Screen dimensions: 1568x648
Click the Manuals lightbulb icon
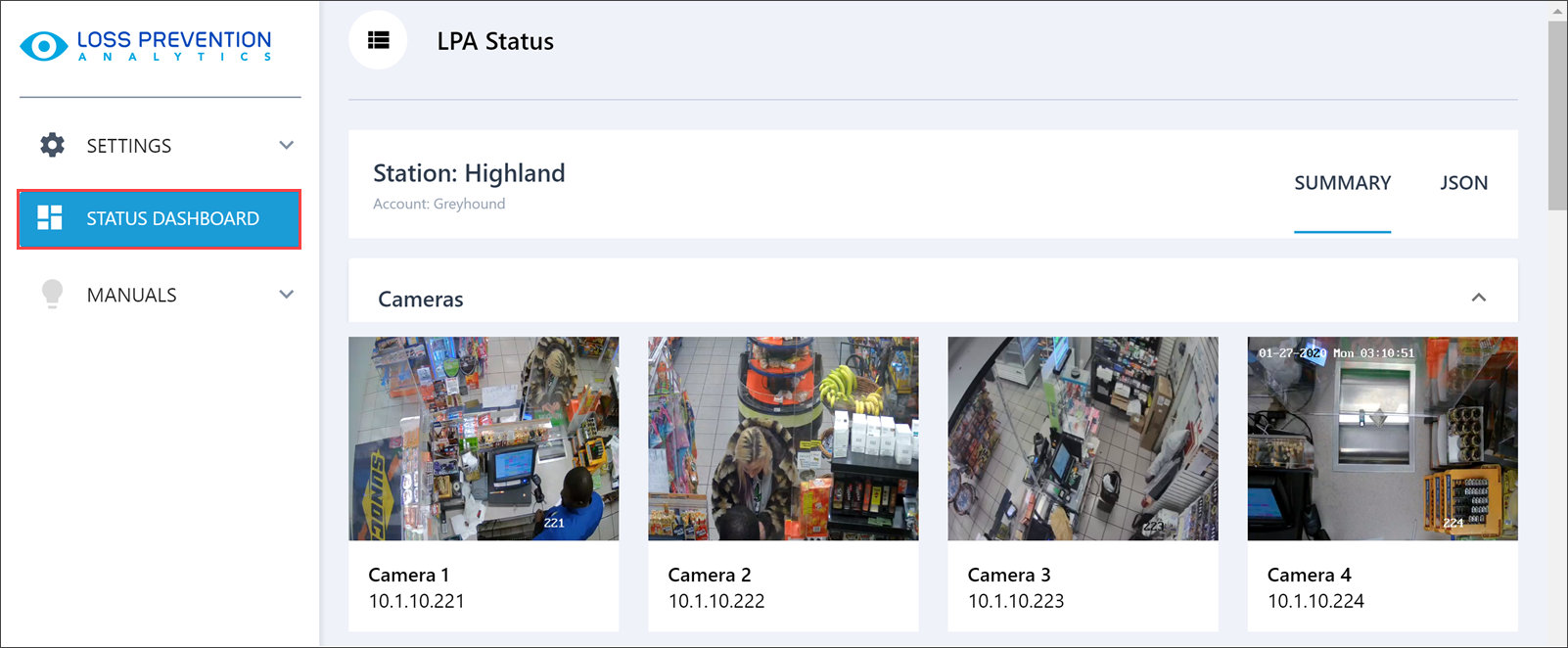pos(53,295)
